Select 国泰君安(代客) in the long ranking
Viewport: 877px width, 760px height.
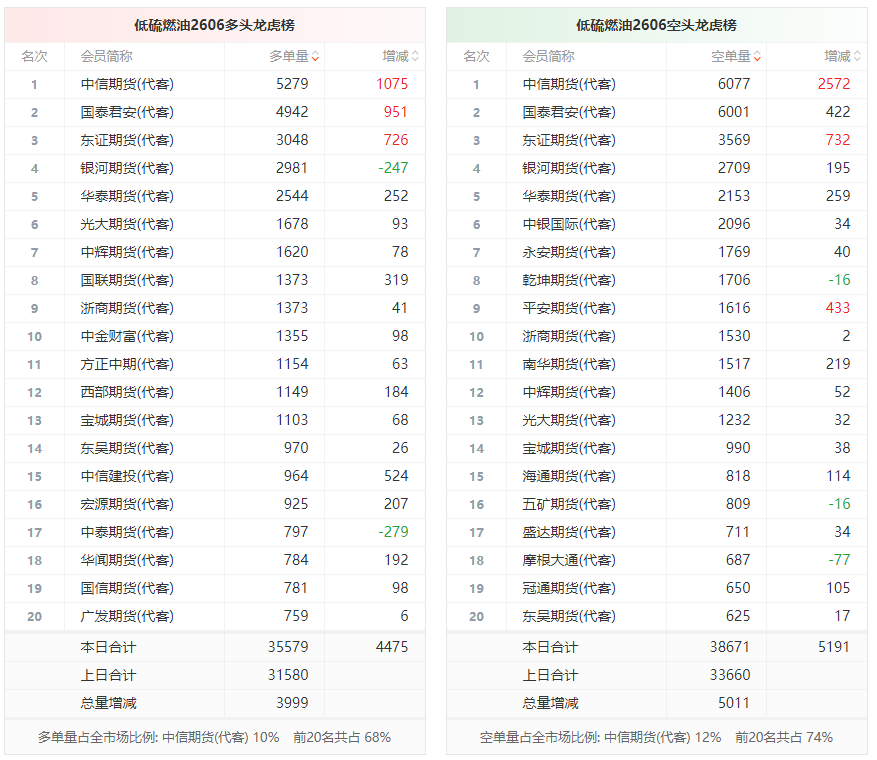pos(127,112)
